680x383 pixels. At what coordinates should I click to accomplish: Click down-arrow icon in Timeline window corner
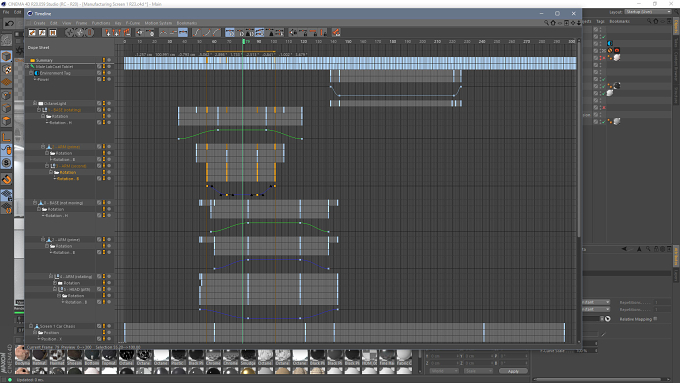(x=579, y=23)
